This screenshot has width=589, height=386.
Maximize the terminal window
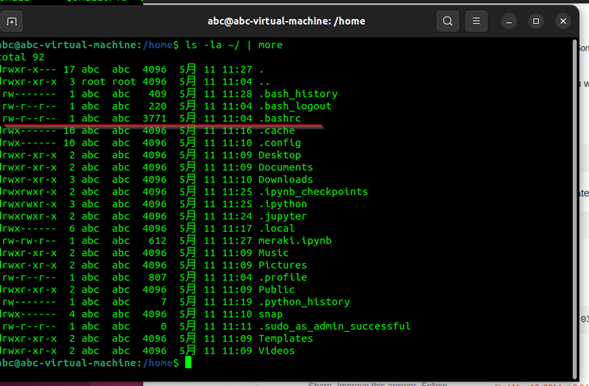(x=536, y=21)
